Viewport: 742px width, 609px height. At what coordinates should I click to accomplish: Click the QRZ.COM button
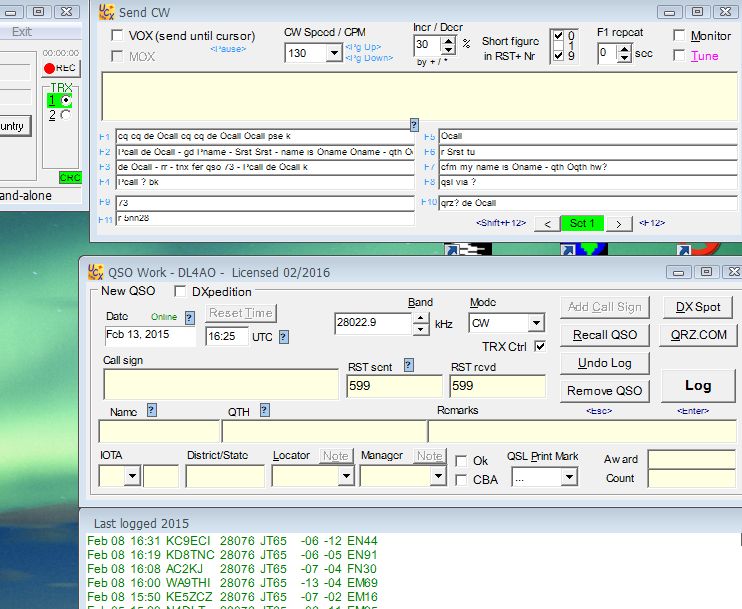(x=699, y=335)
